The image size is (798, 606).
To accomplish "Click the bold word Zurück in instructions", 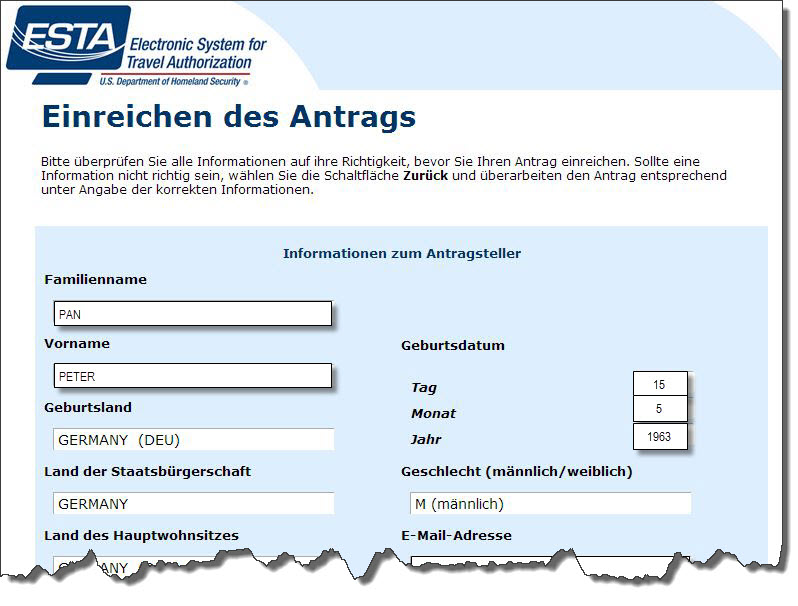I will click(425, 176).
